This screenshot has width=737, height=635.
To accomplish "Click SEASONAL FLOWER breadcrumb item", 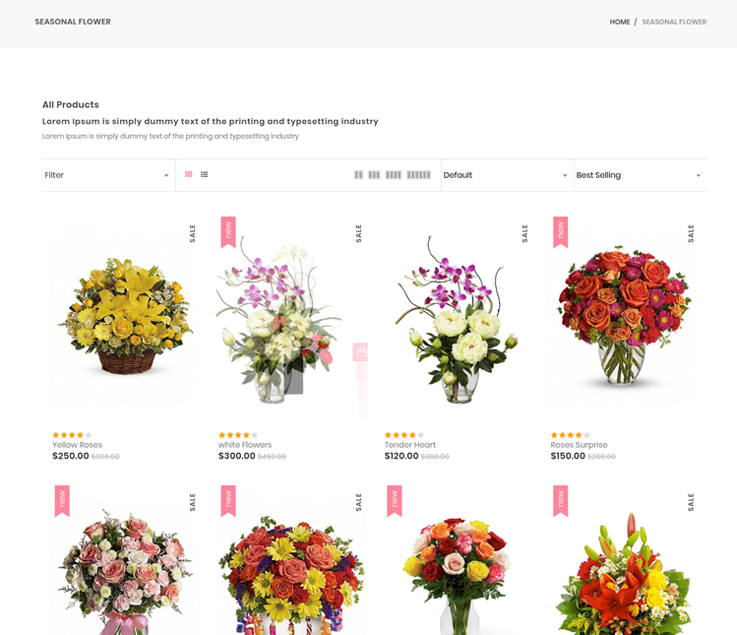I will [674, 22].
